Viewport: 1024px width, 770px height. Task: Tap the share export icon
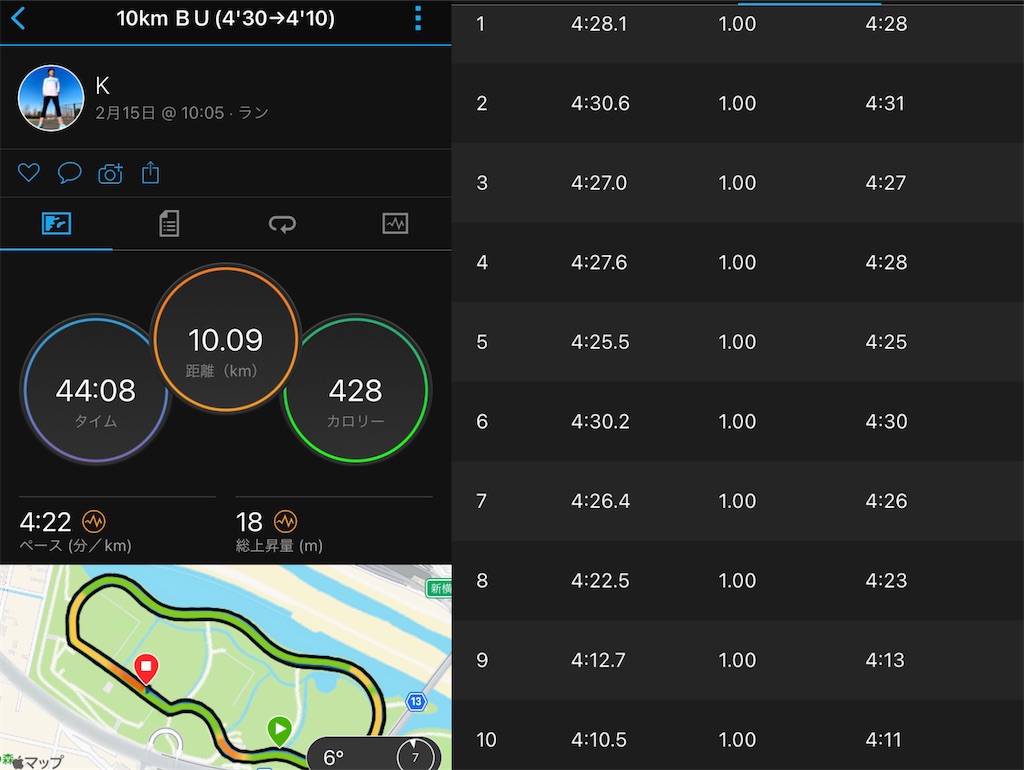(x=151, y=172)
